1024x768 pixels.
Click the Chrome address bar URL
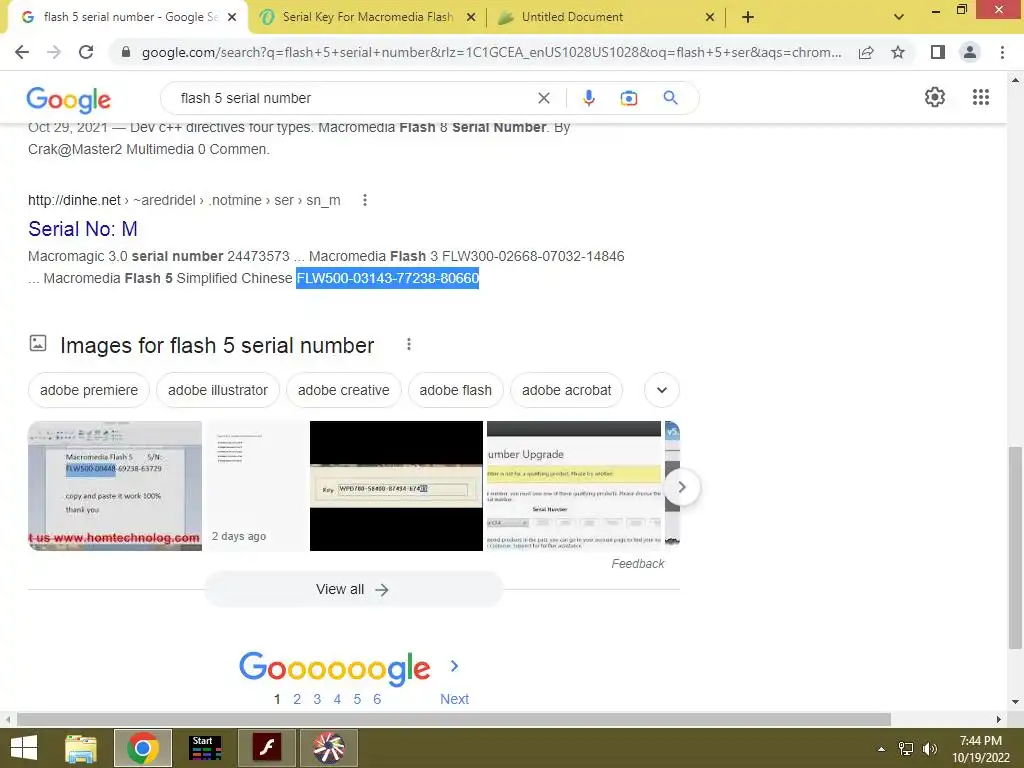[491, 52]
